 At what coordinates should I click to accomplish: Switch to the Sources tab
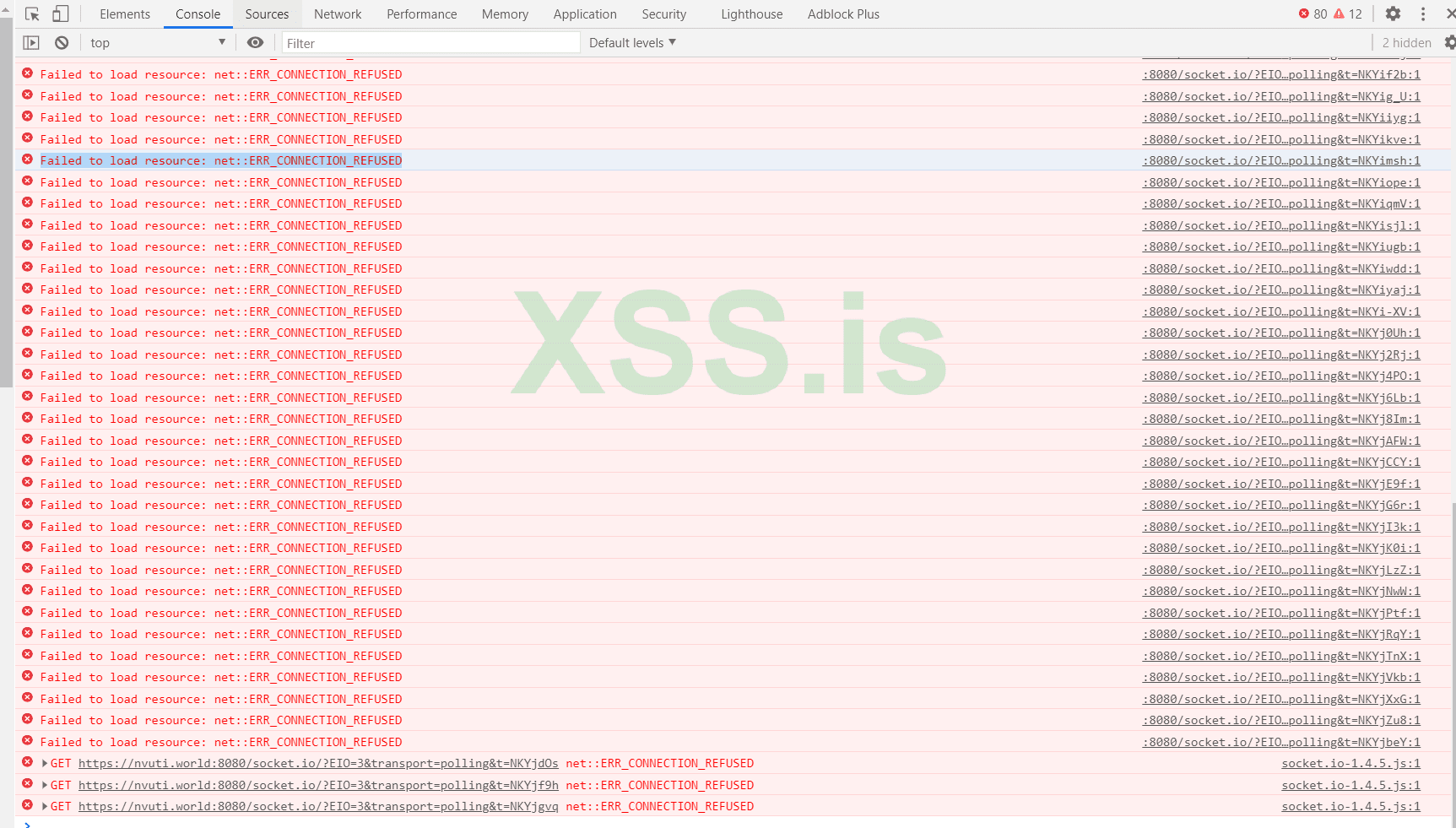tap(267, 14)
